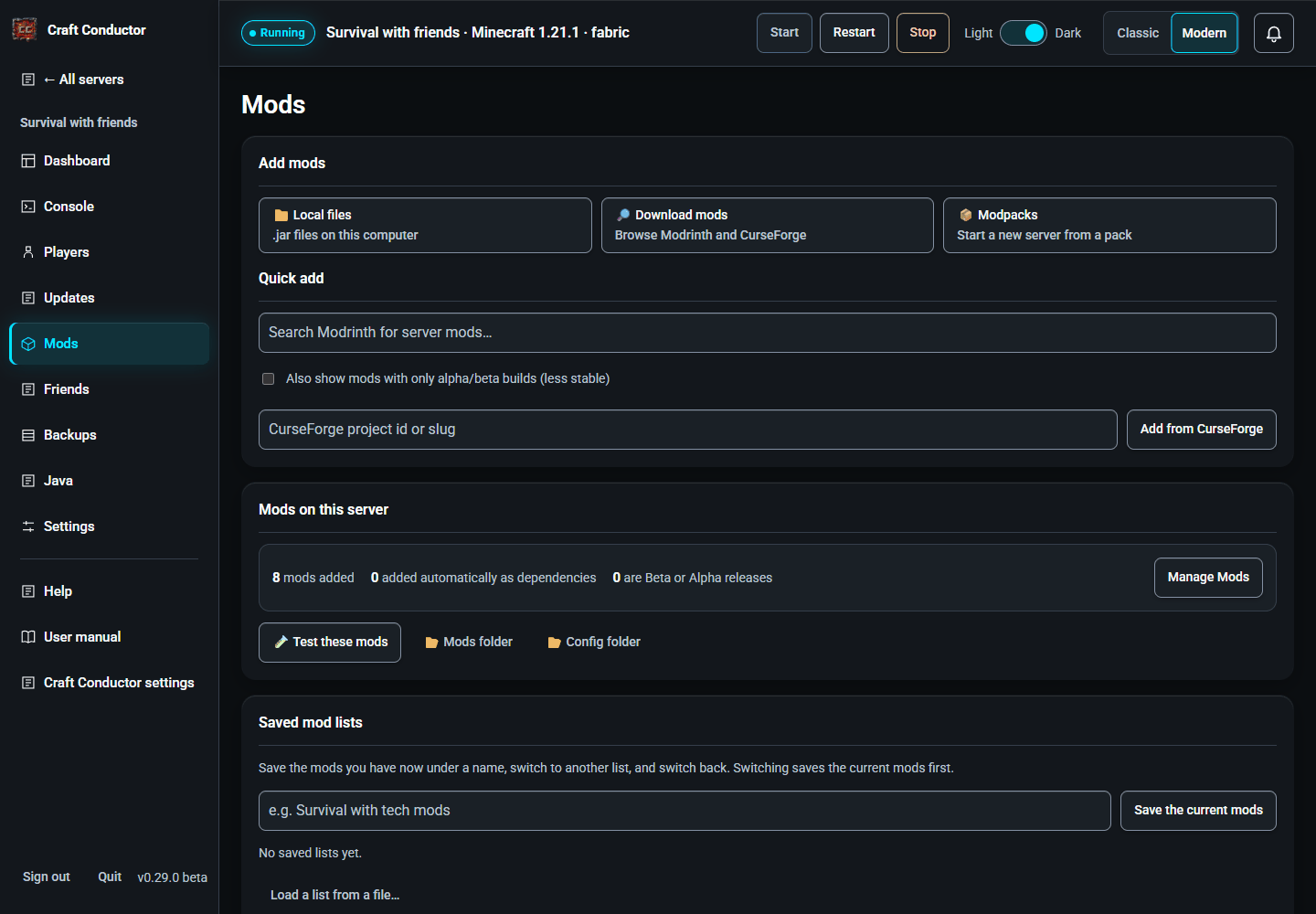Screen dimensions: 1316x914
Task: Click Test these mods button
Action: click(x=330, y=643)
